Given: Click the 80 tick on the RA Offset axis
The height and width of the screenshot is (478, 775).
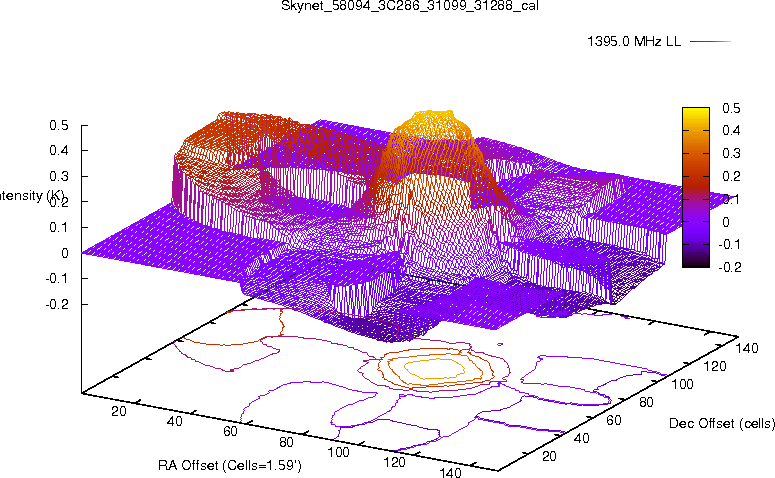Looking at the screenshot, I should pyautogui.click(x=286, y=442).
